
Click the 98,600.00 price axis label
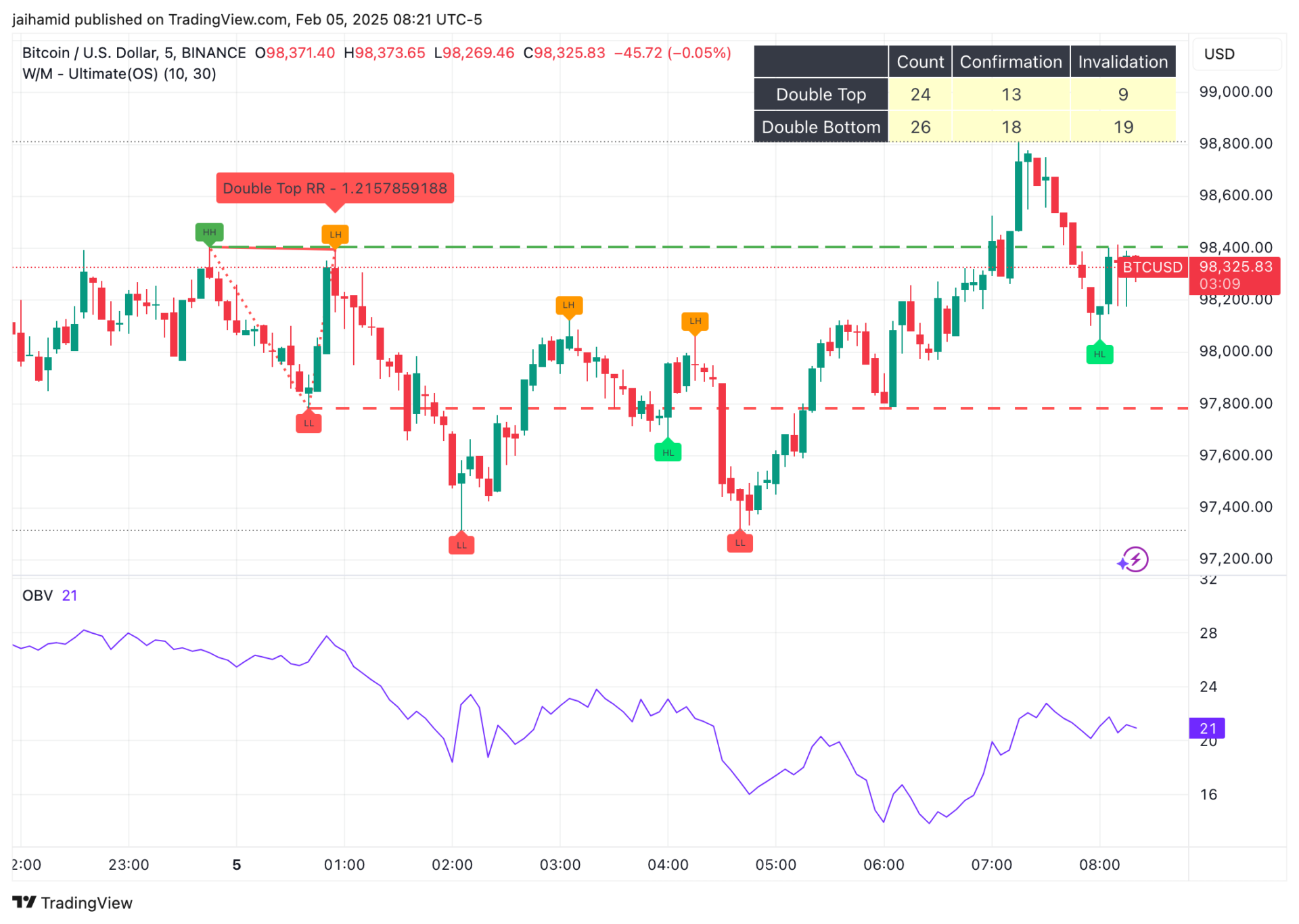(1235, 195)
